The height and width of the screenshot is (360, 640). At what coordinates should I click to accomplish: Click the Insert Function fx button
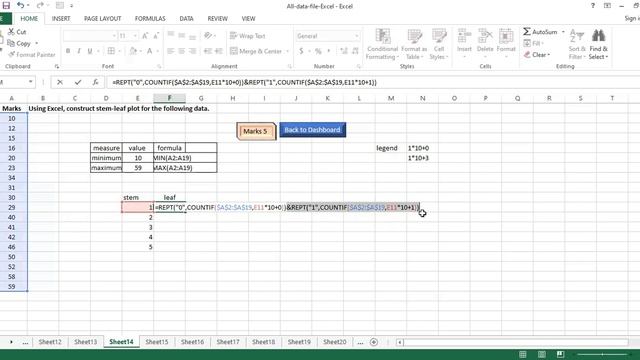pyautogui.click(x=95, y=82)
